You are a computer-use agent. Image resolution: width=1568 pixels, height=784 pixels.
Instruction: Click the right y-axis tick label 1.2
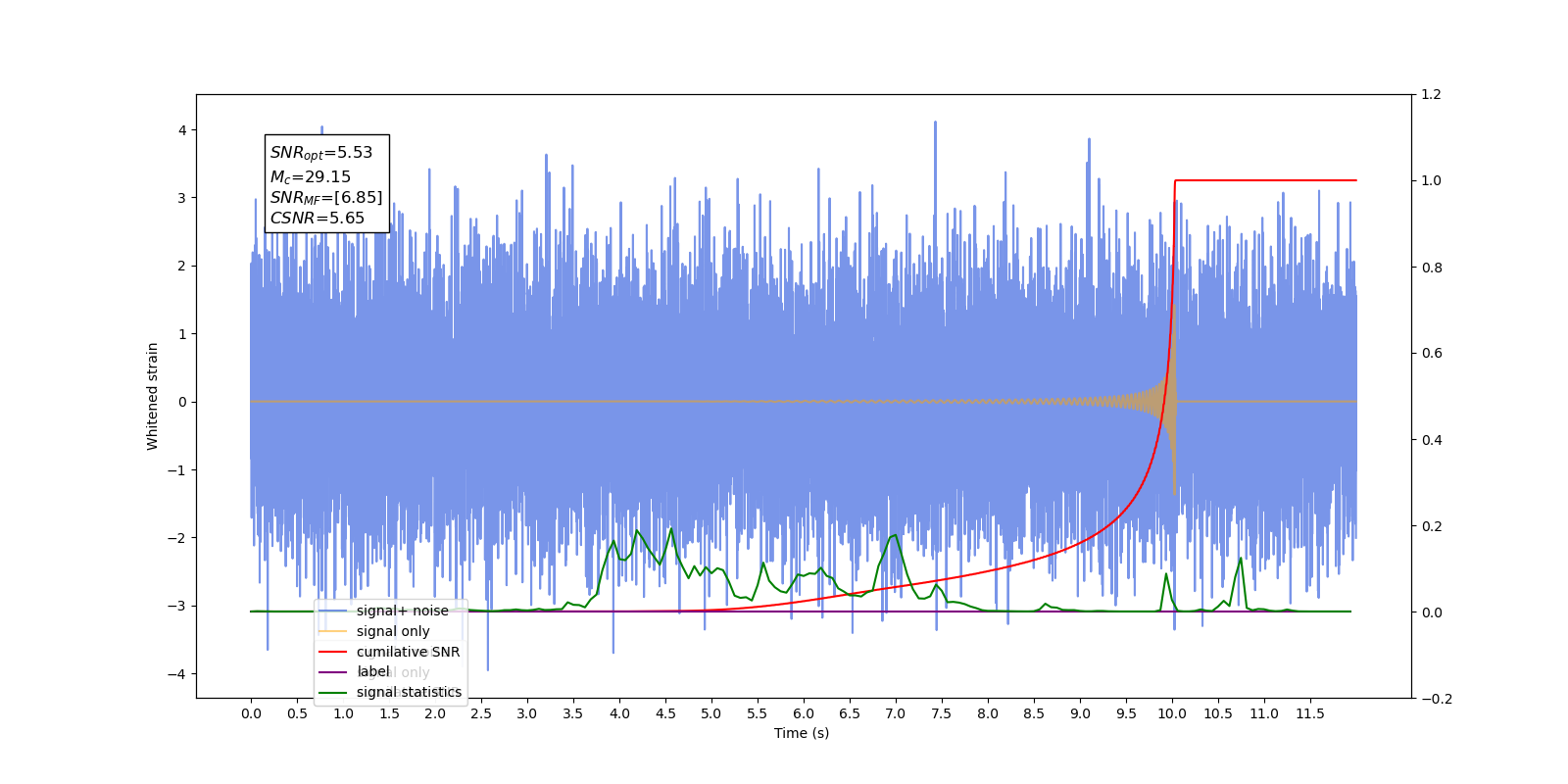[1432, 95]
